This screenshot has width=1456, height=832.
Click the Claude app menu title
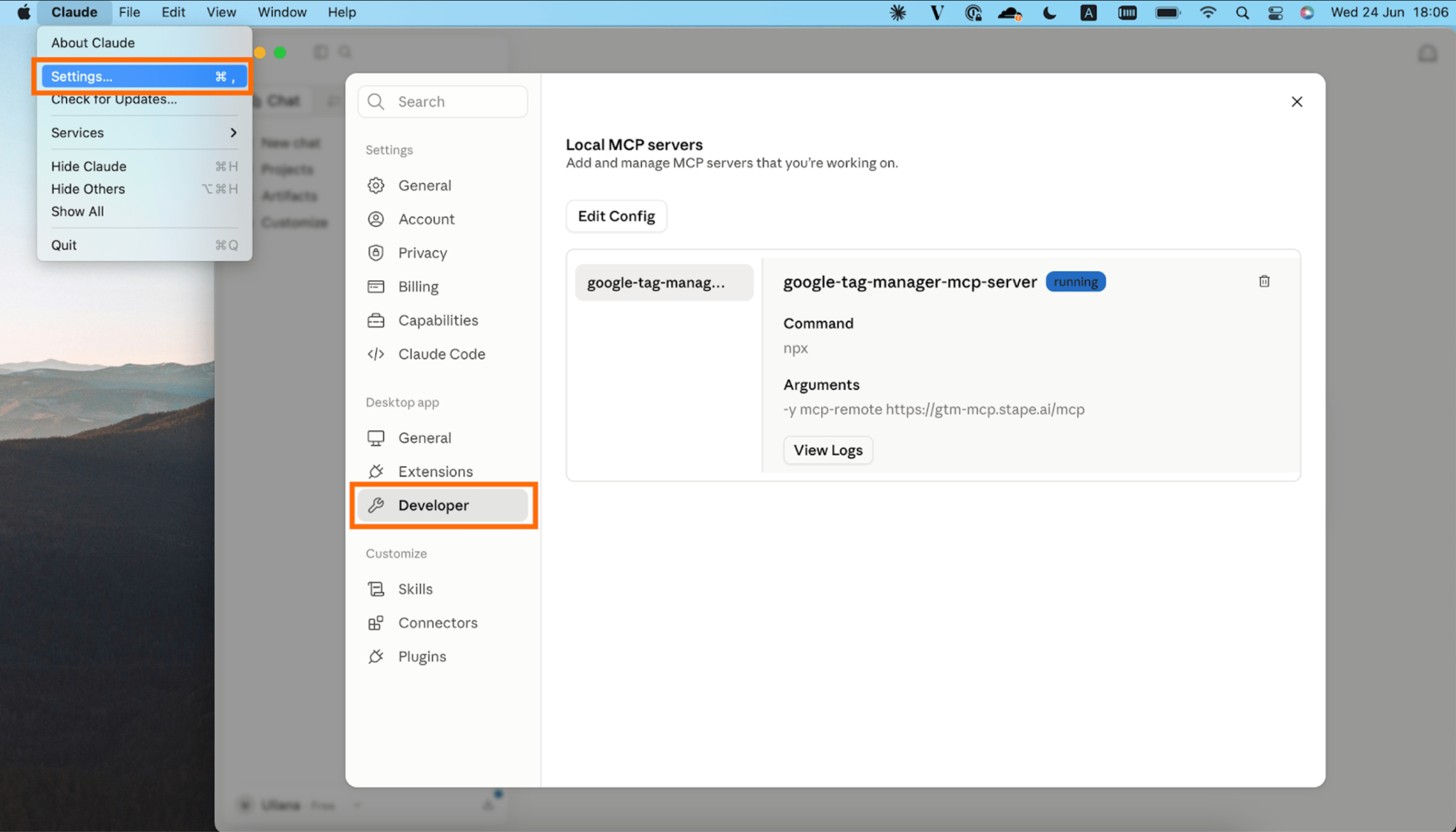coord(74,12)
